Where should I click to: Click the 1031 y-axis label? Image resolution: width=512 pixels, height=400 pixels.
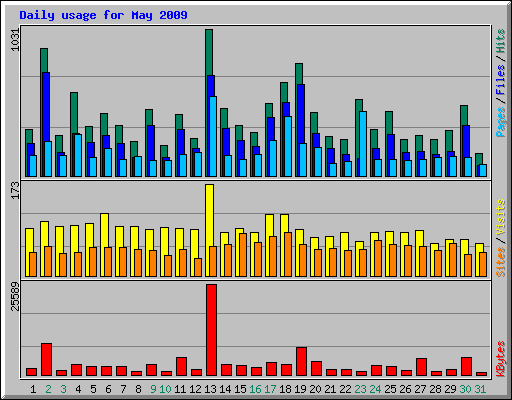tap(15, 40)
